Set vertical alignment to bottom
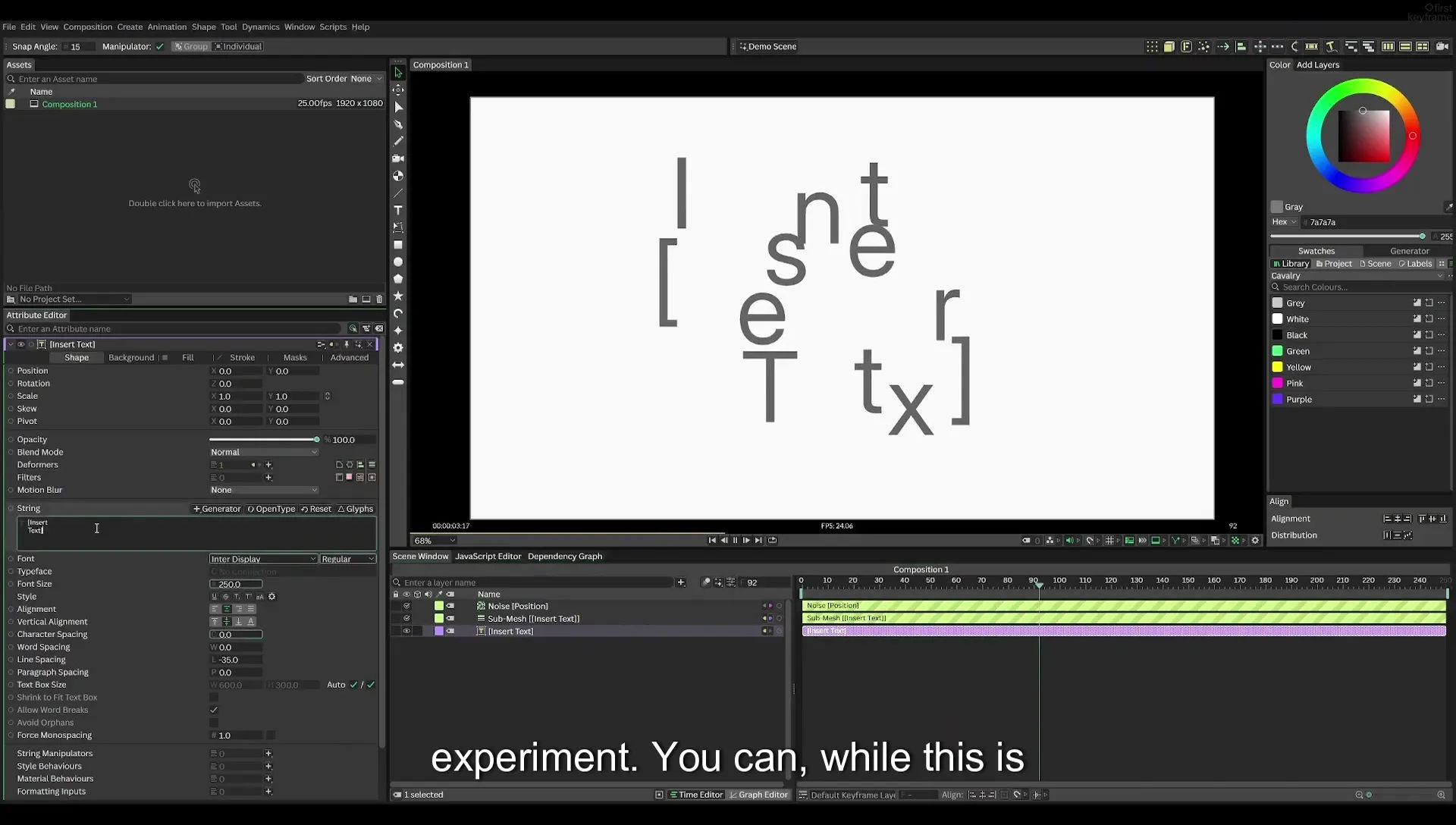The width and height of the screenshot is (1456, 825). point(239,622)
